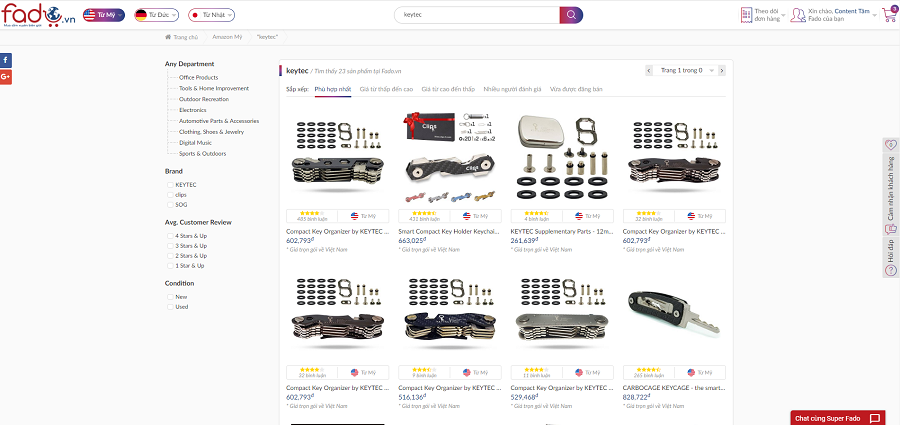Click the chat icon in Super Fado bar
The height and width of the screenshot is (425, 900).
click(875, 418)
